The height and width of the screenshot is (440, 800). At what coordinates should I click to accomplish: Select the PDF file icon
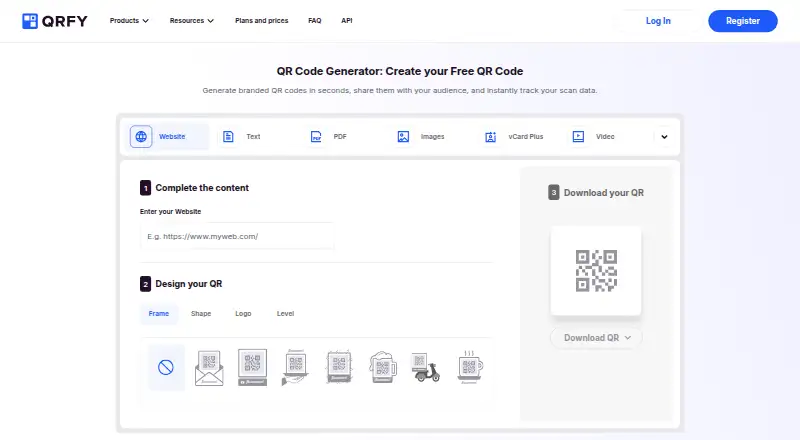pyautogui.click(x=316, y=137)
